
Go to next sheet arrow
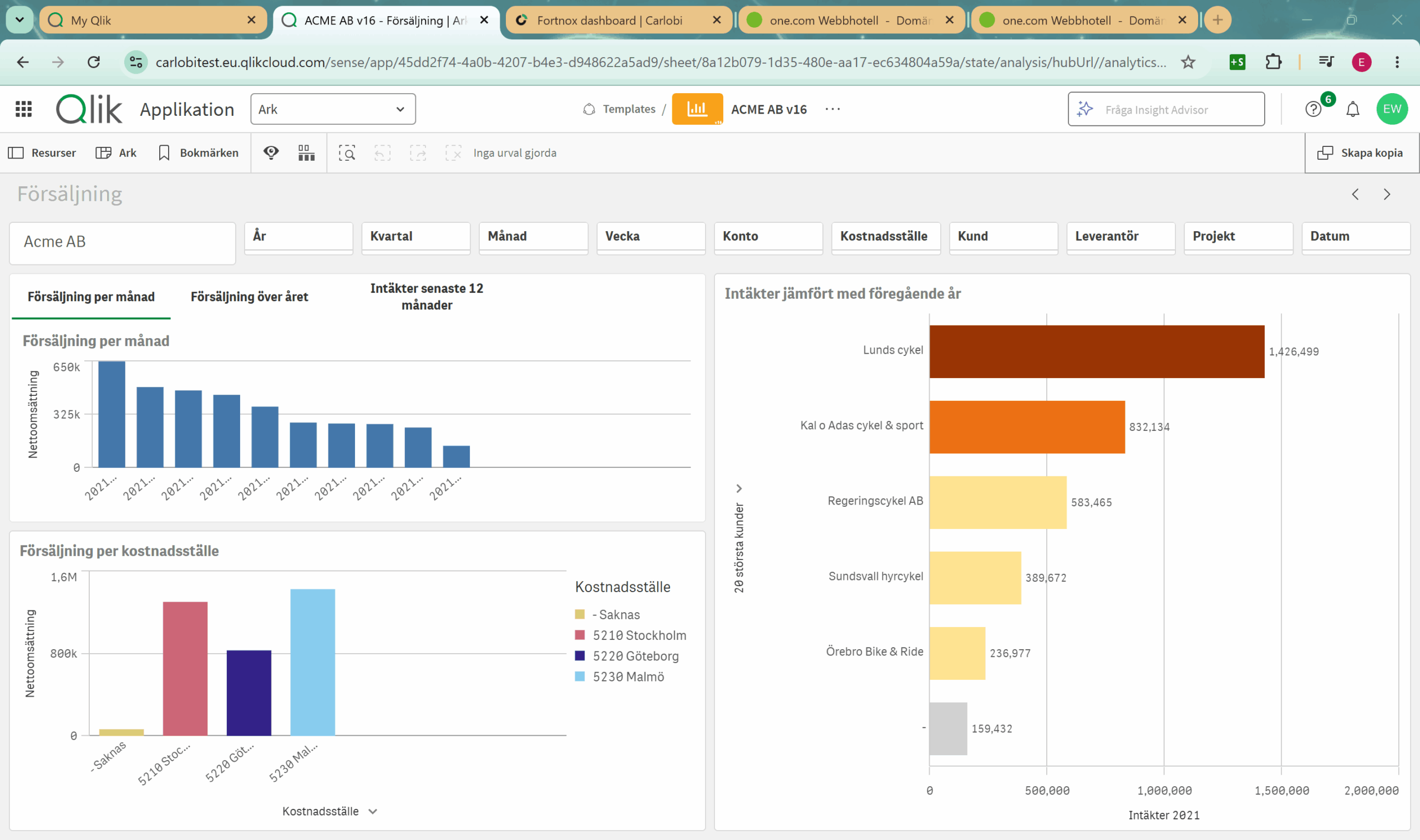[1387, 194]
